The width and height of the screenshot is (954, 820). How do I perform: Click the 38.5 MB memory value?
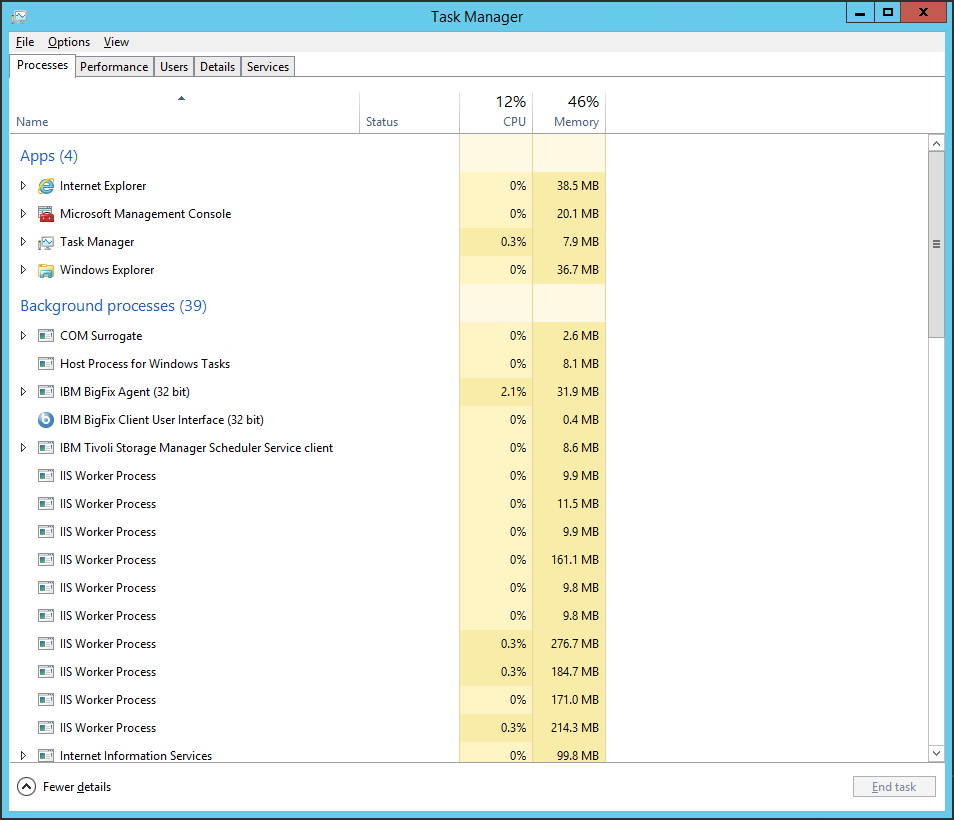pyautogui.click(x=578, y=186)
